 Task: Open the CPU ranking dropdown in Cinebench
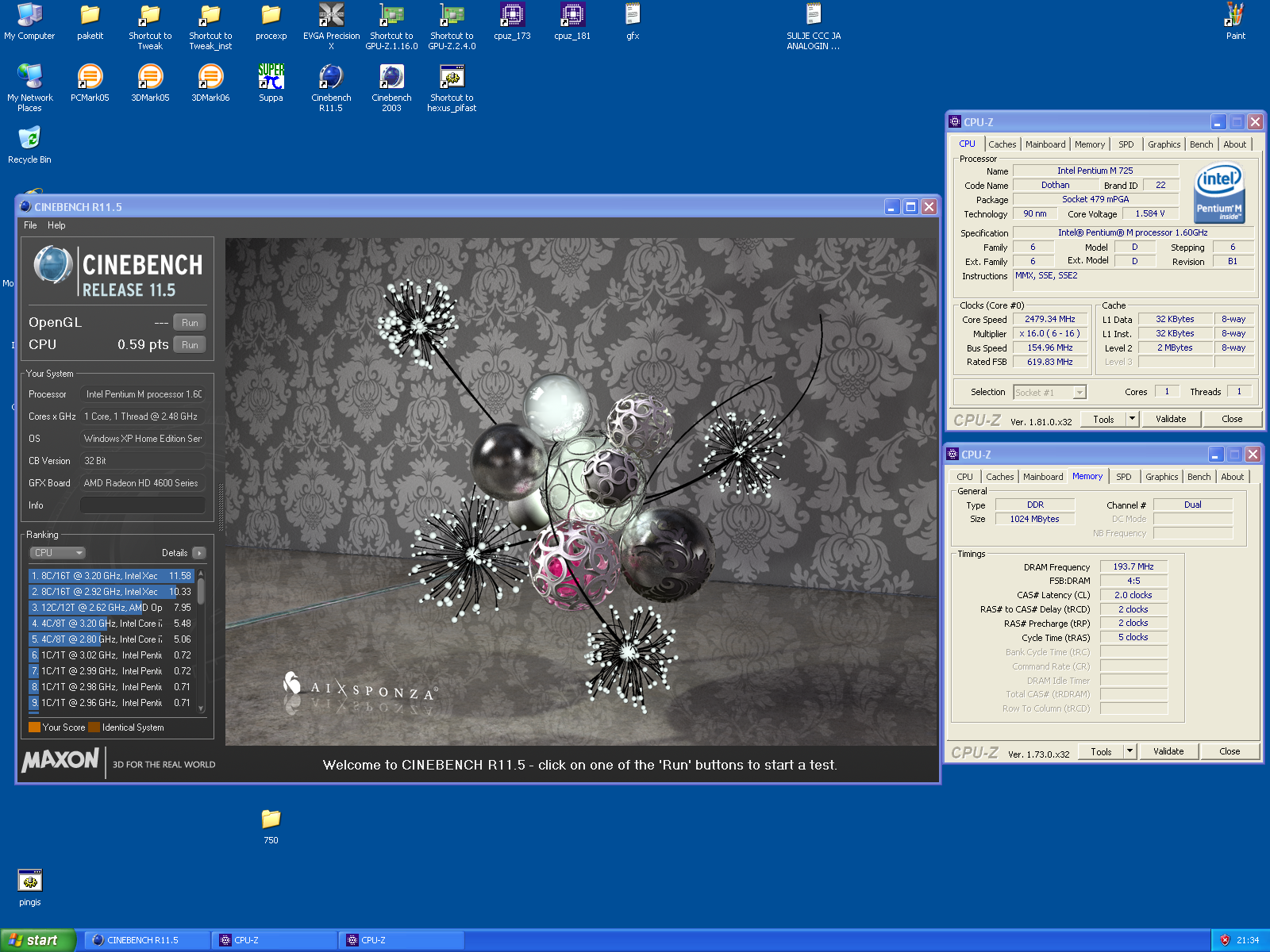(x=58, y=553)
